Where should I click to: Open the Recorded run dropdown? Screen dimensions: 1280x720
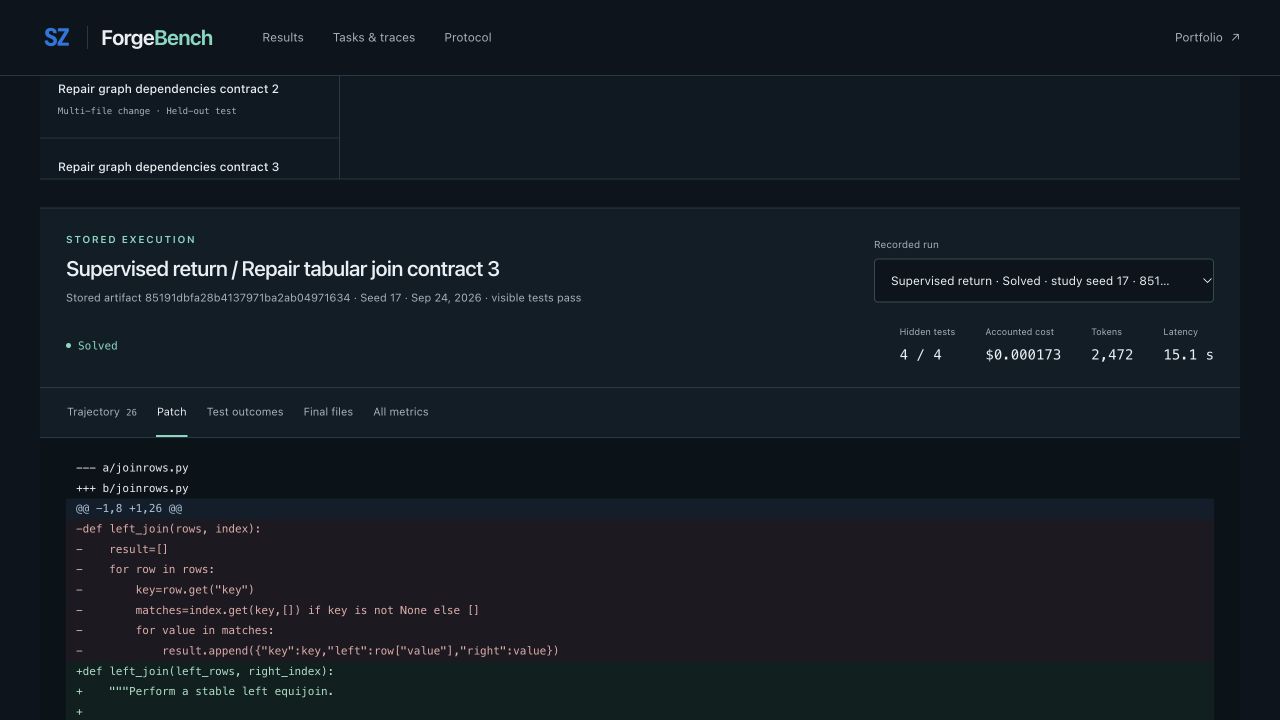coord(1044,281)
